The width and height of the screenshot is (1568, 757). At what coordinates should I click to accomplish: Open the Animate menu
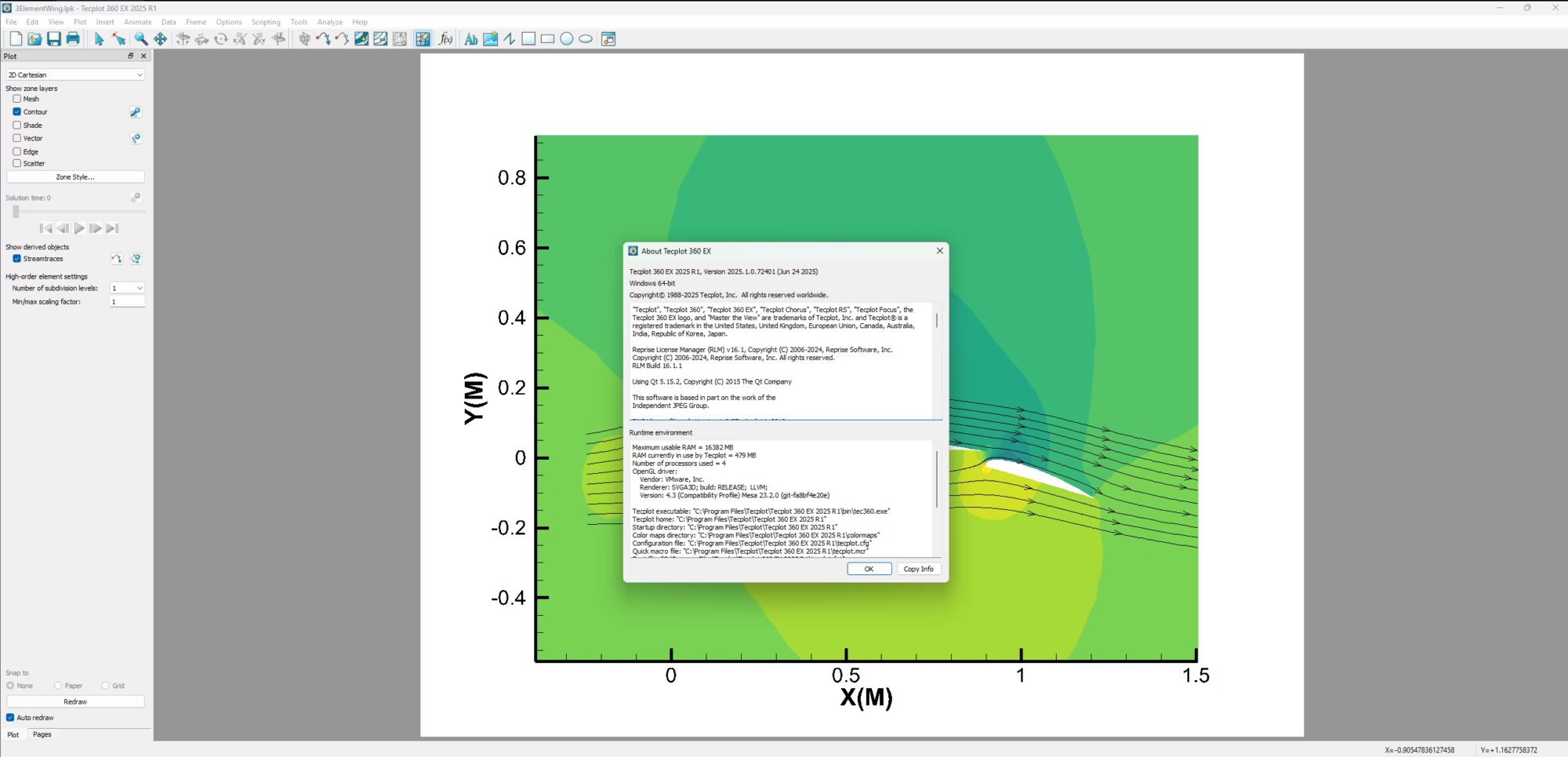138,22
